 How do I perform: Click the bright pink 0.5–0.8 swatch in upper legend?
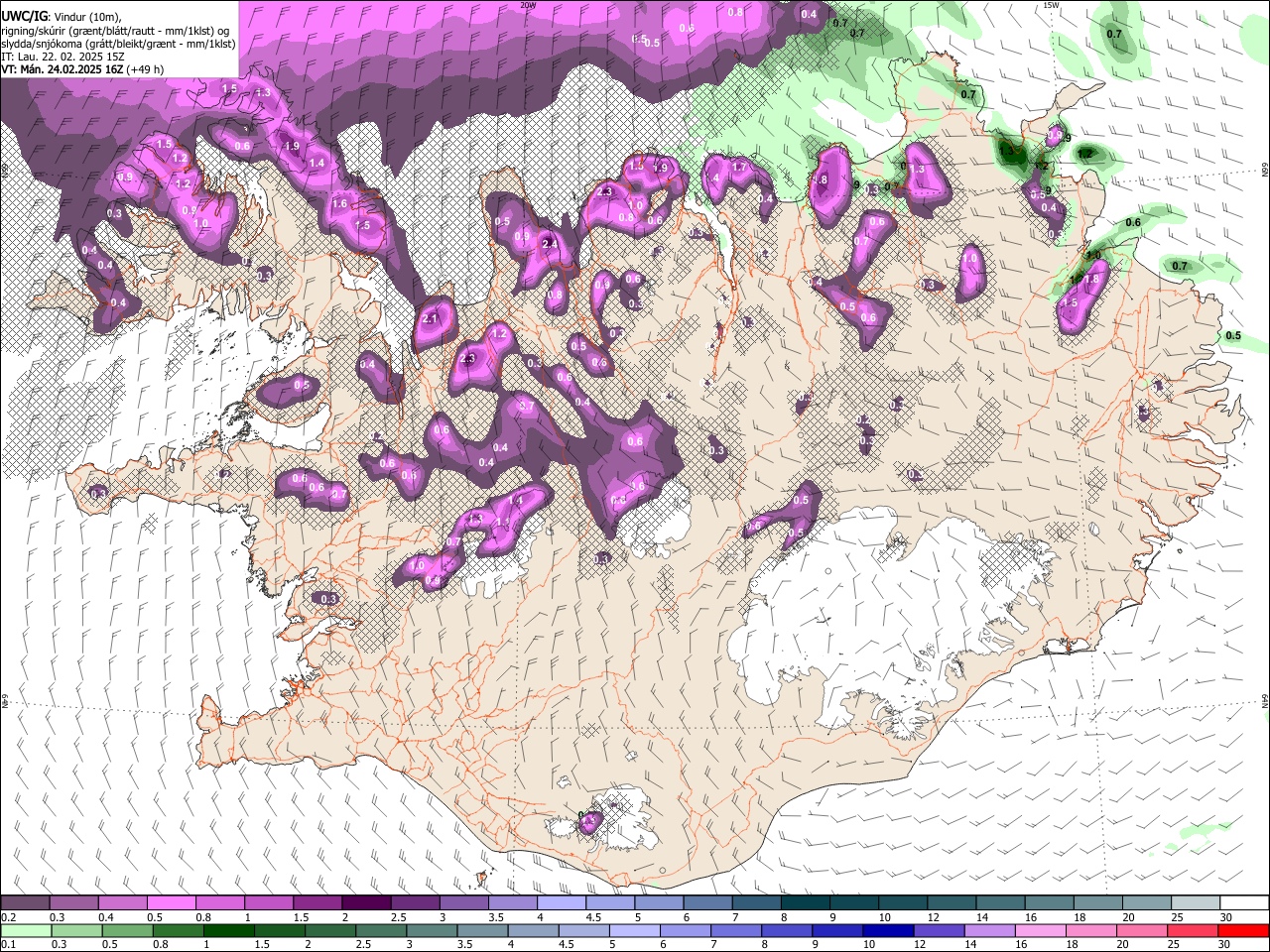pyautogui.click(x=172, y=903)
